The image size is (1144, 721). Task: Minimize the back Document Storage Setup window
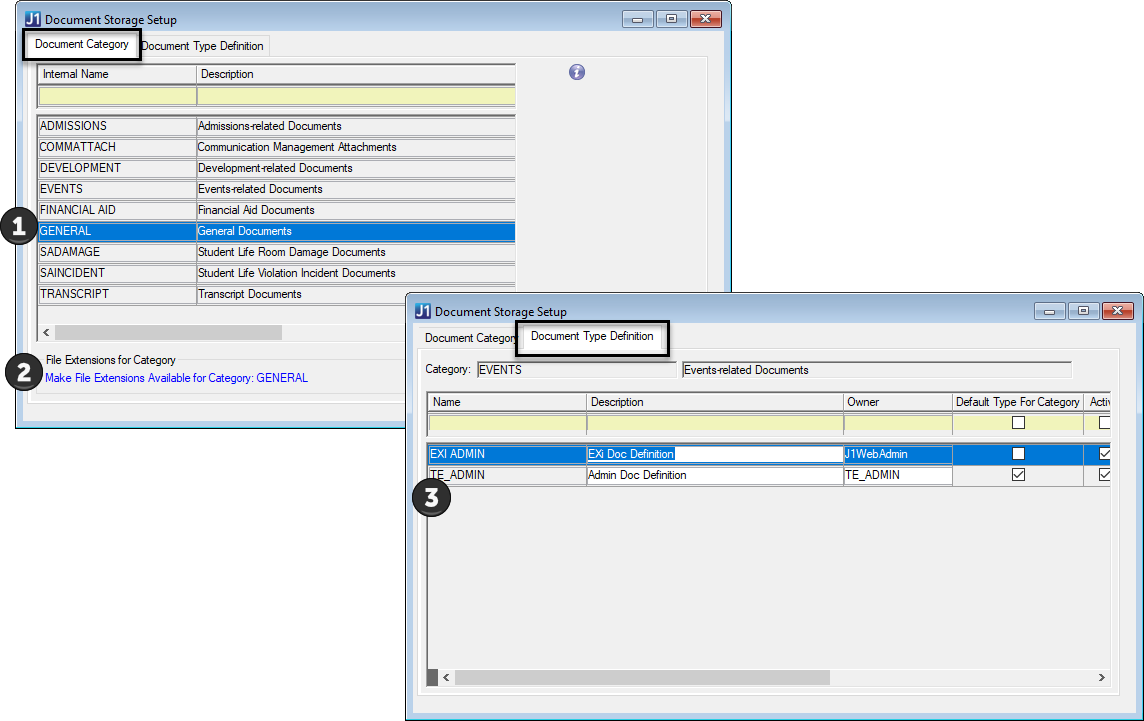click(638, 19)
